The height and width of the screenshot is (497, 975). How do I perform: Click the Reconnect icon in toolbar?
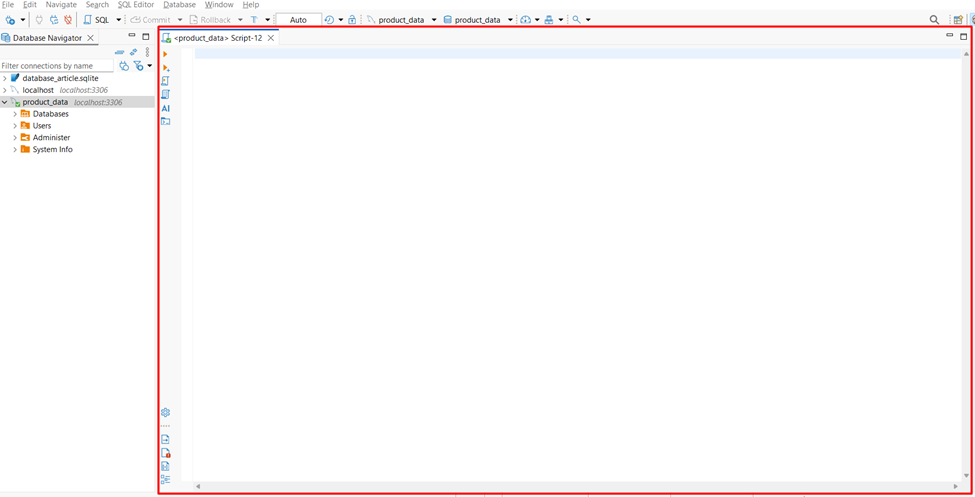54,20
